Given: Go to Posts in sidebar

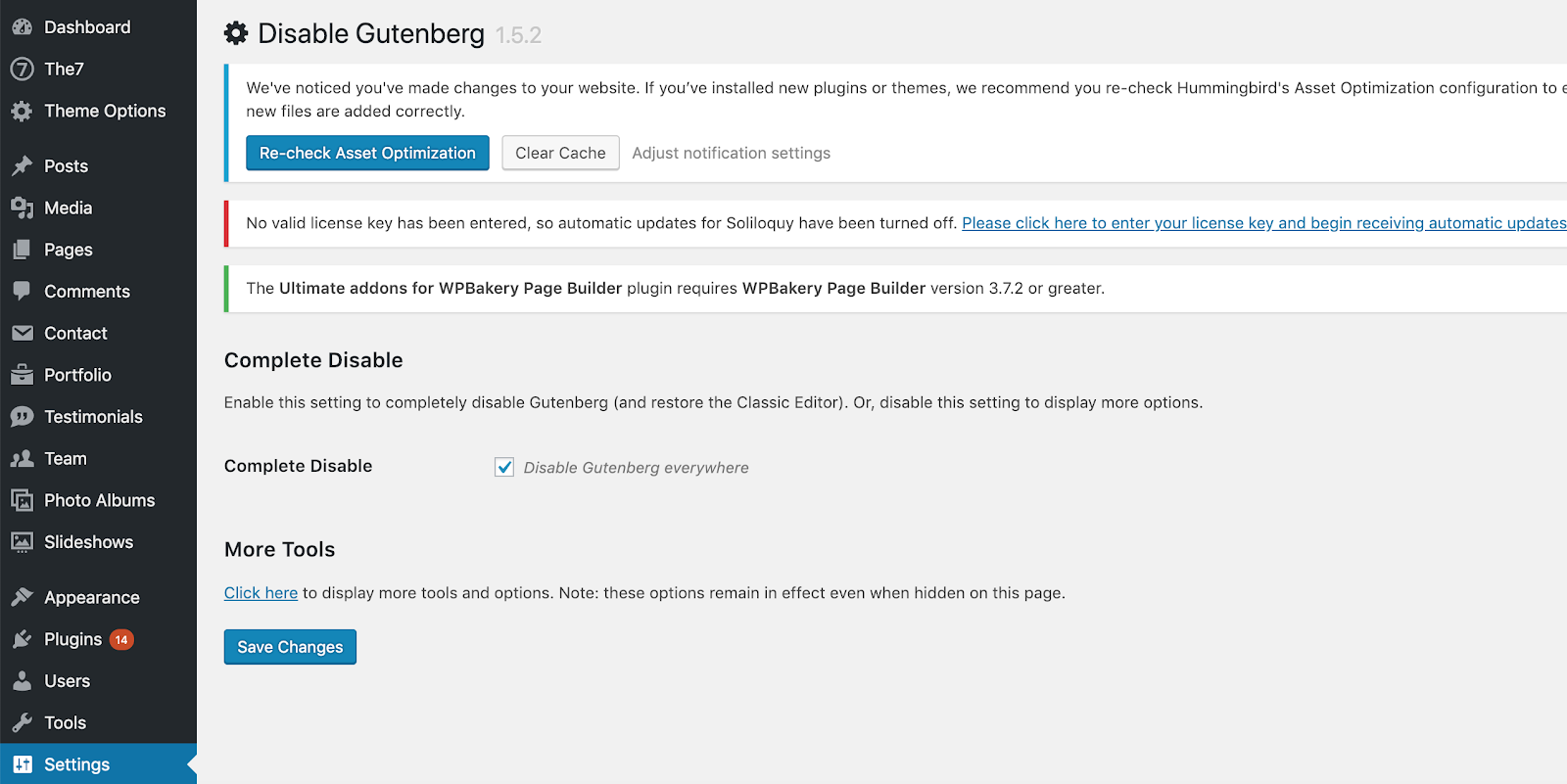Looking at the screenshot, I should (98, 166).
